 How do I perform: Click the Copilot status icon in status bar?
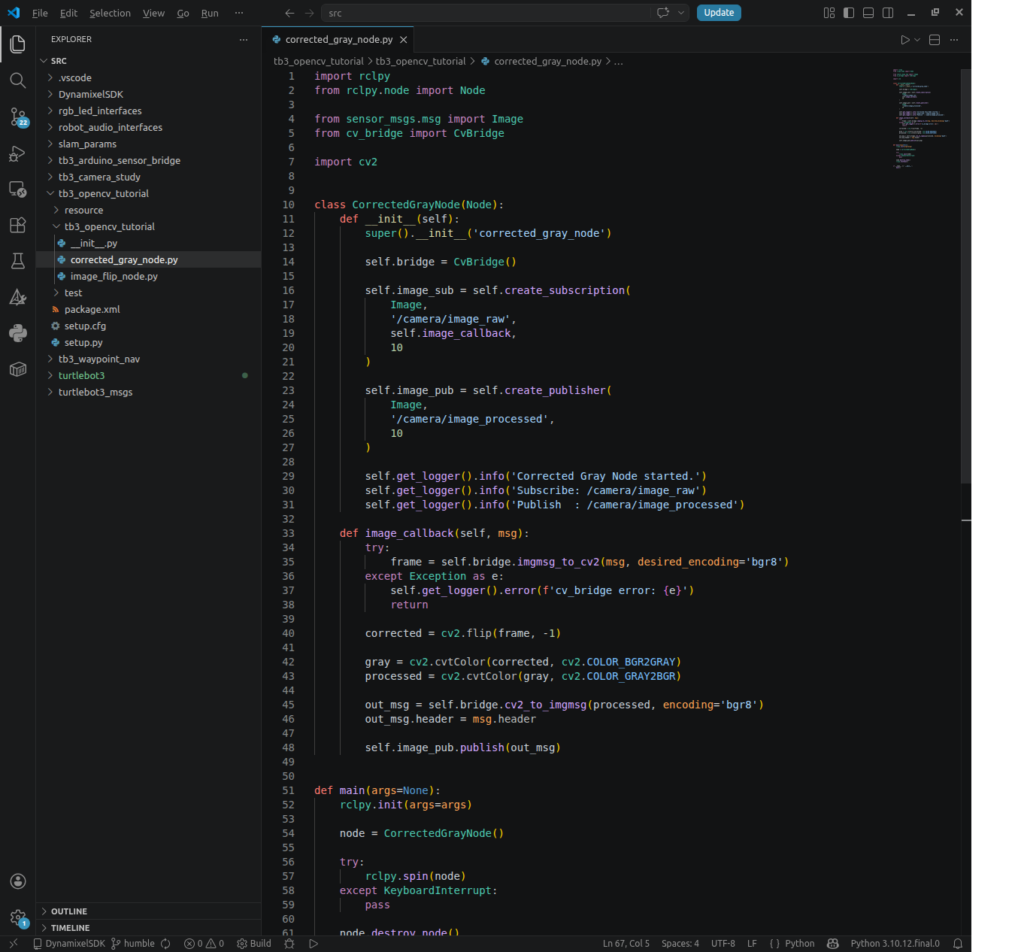click(x=833, y=944)
